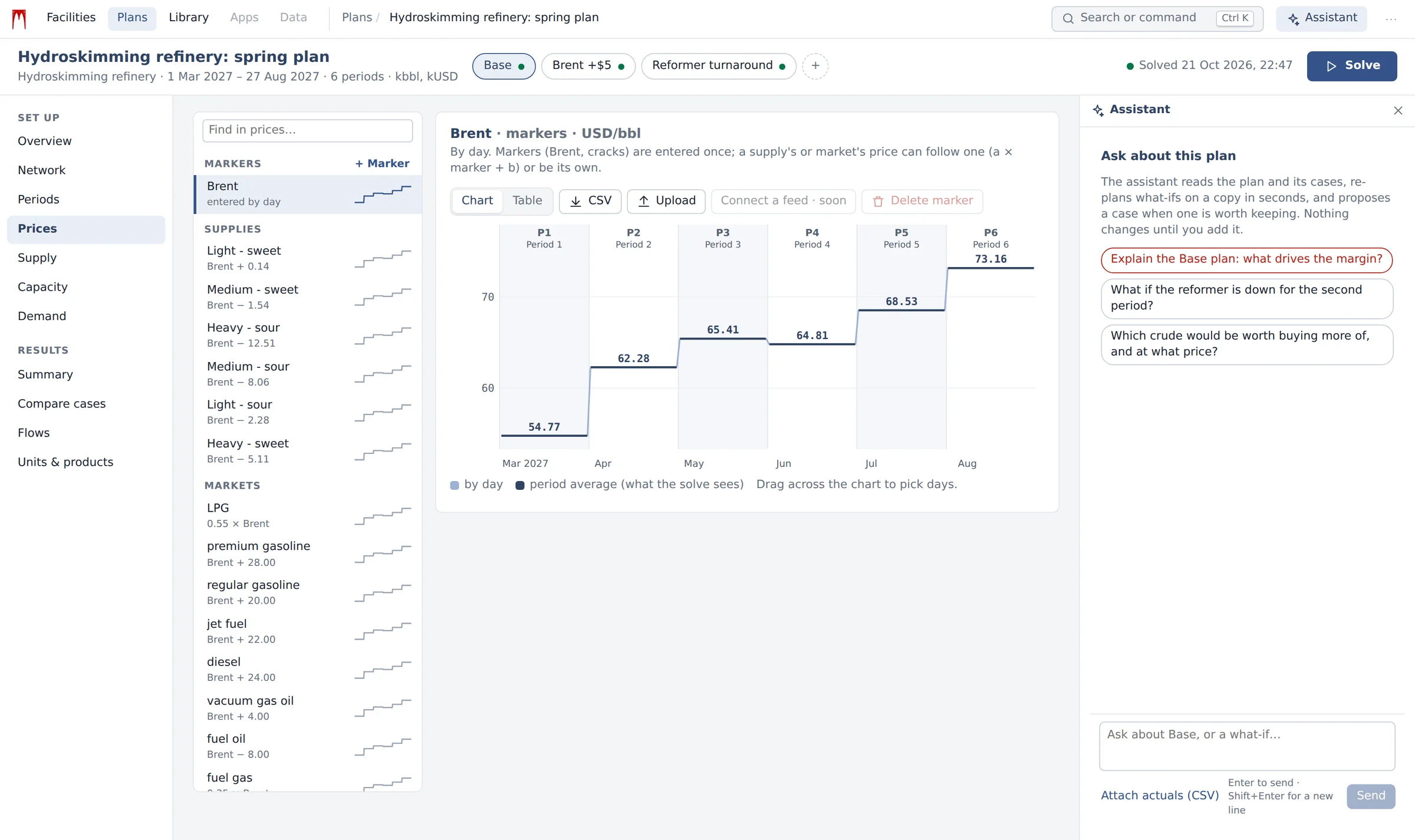Download prices as CSV
The width and height of the screenshot is (1415, 840).
click(590, 201)
